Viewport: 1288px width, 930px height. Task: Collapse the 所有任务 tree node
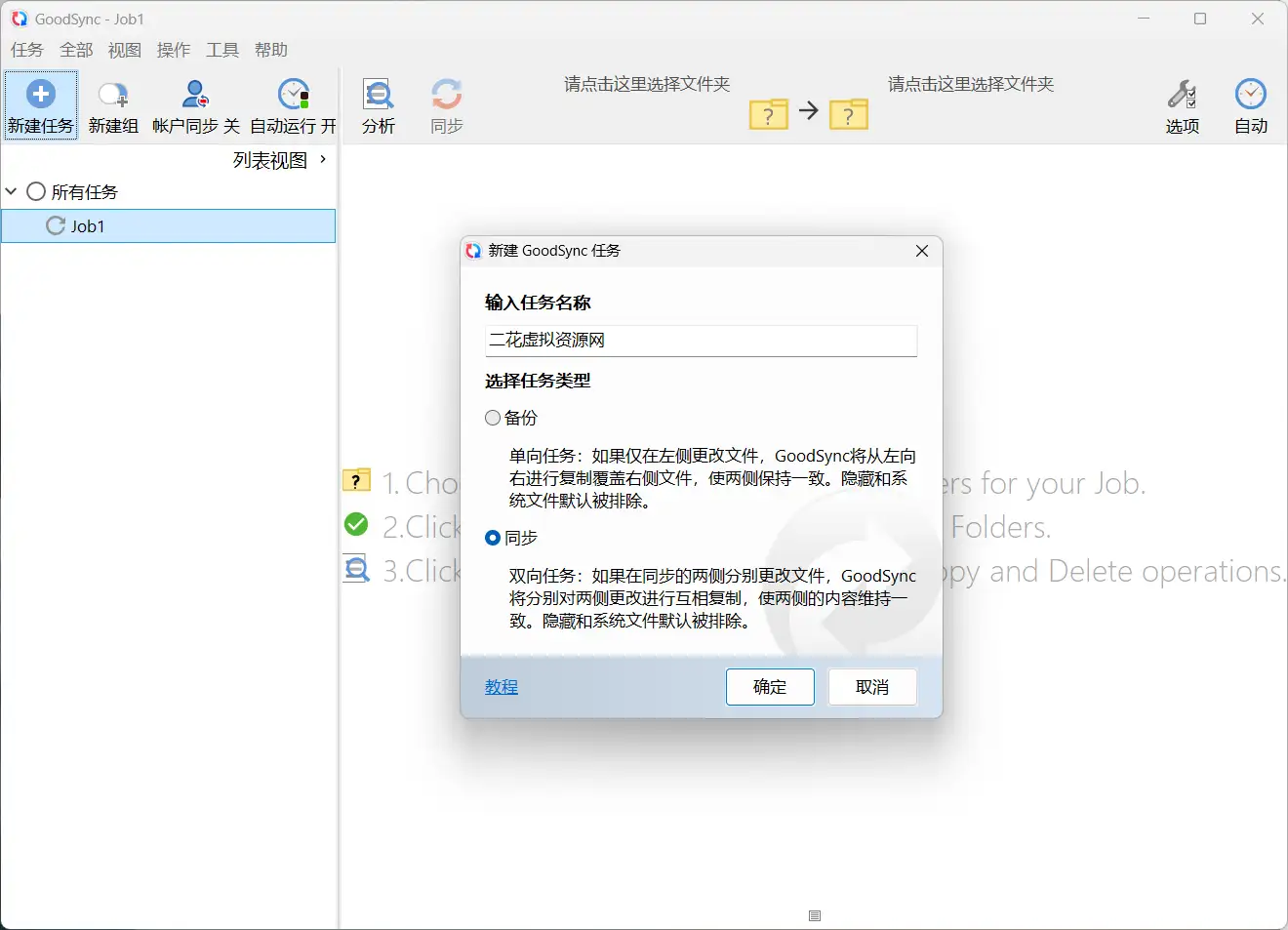[x=12, y=191]
